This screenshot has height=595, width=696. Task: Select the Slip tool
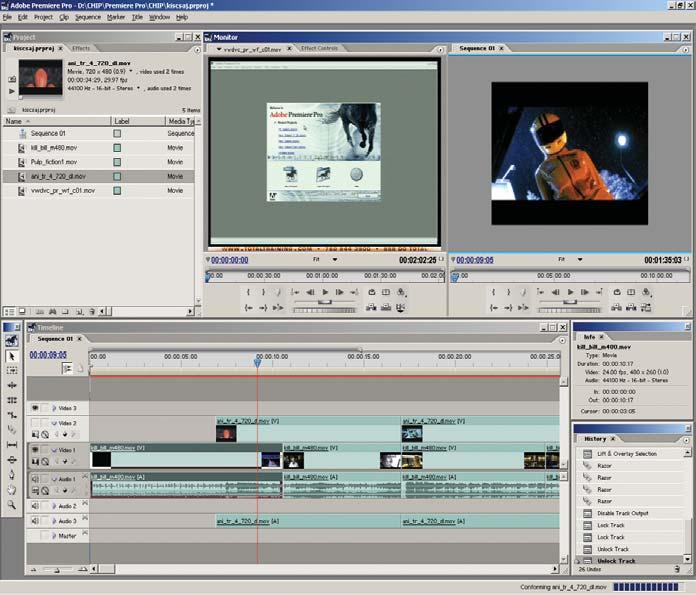point(12,444)
